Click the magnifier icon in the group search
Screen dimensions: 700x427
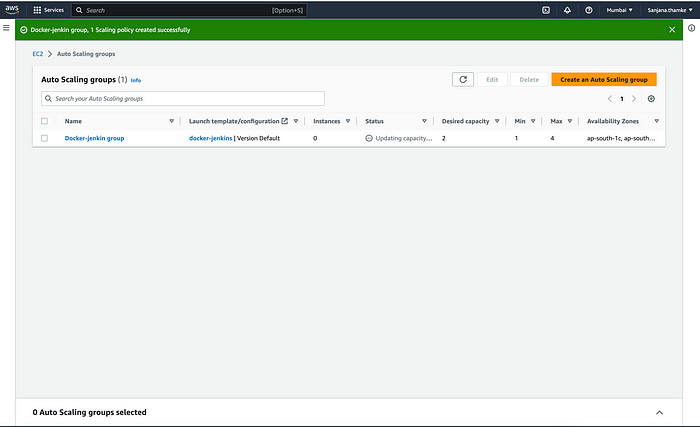(48, 98)
